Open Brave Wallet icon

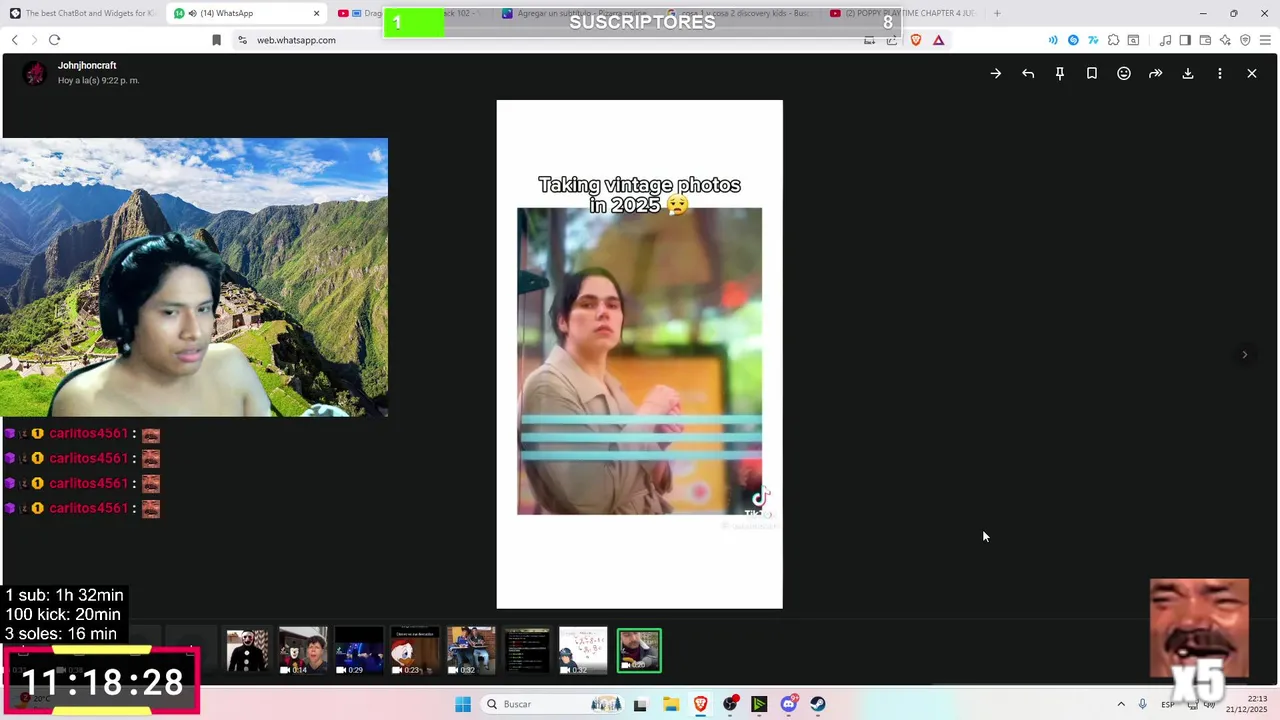pyautogui.click(x=1205, y=40)
